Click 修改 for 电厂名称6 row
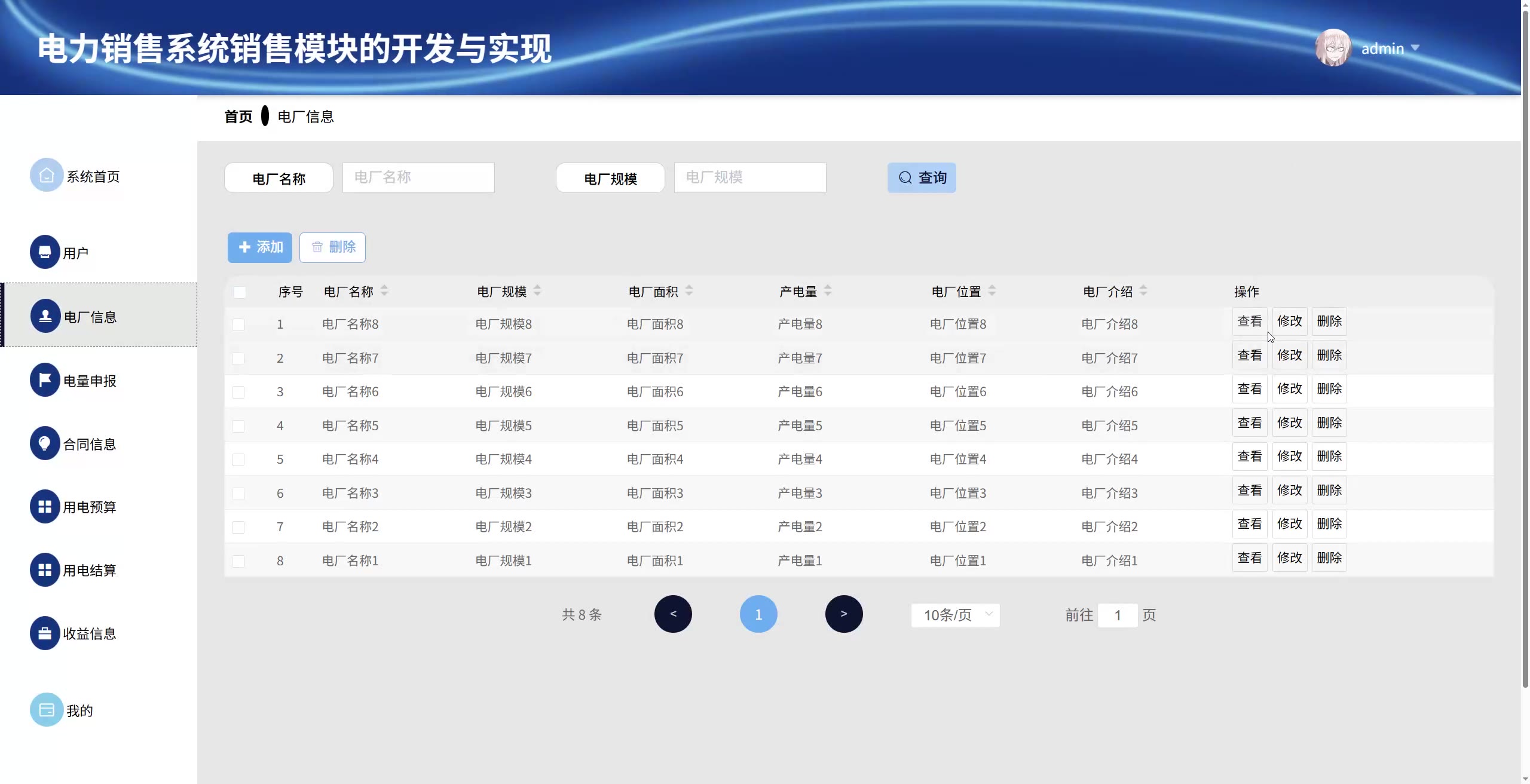 (1289, 389)
